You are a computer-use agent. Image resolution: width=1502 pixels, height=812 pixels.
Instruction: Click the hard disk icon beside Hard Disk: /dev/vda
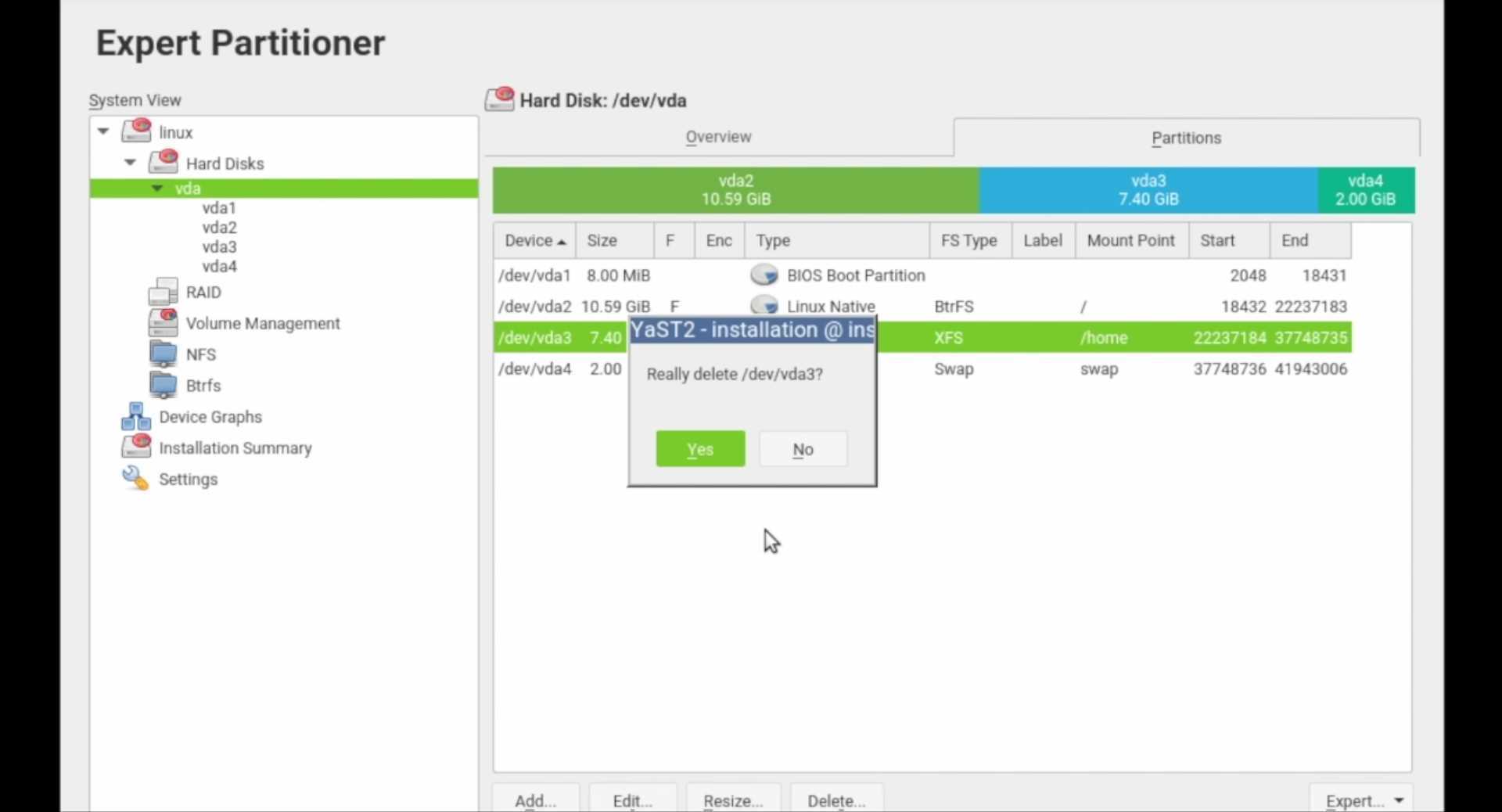pyautogui.click(x=499, y=99)
